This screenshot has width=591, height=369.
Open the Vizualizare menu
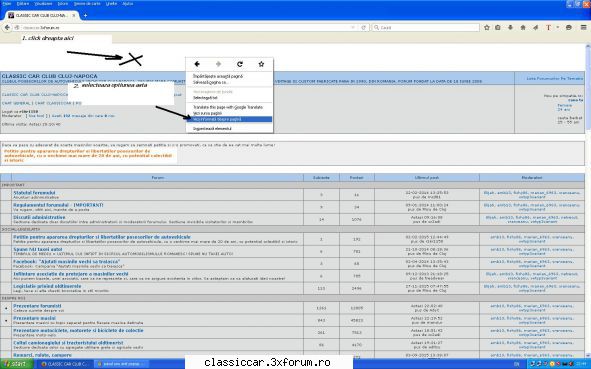tap(43, 3)
